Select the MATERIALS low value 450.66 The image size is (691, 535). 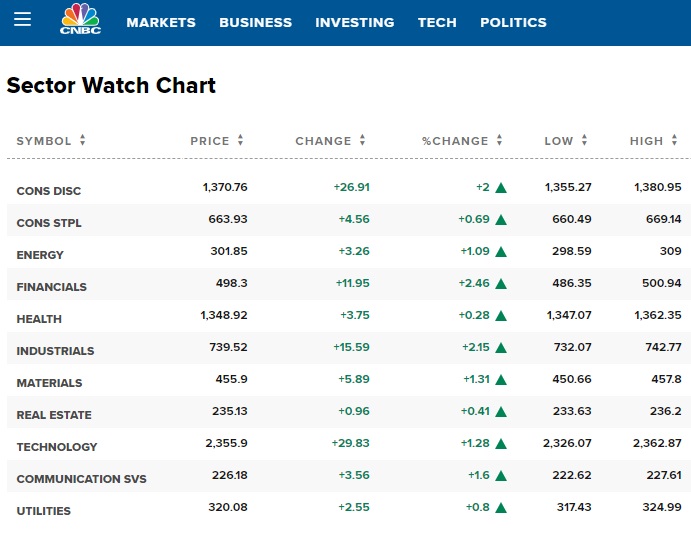572,379
